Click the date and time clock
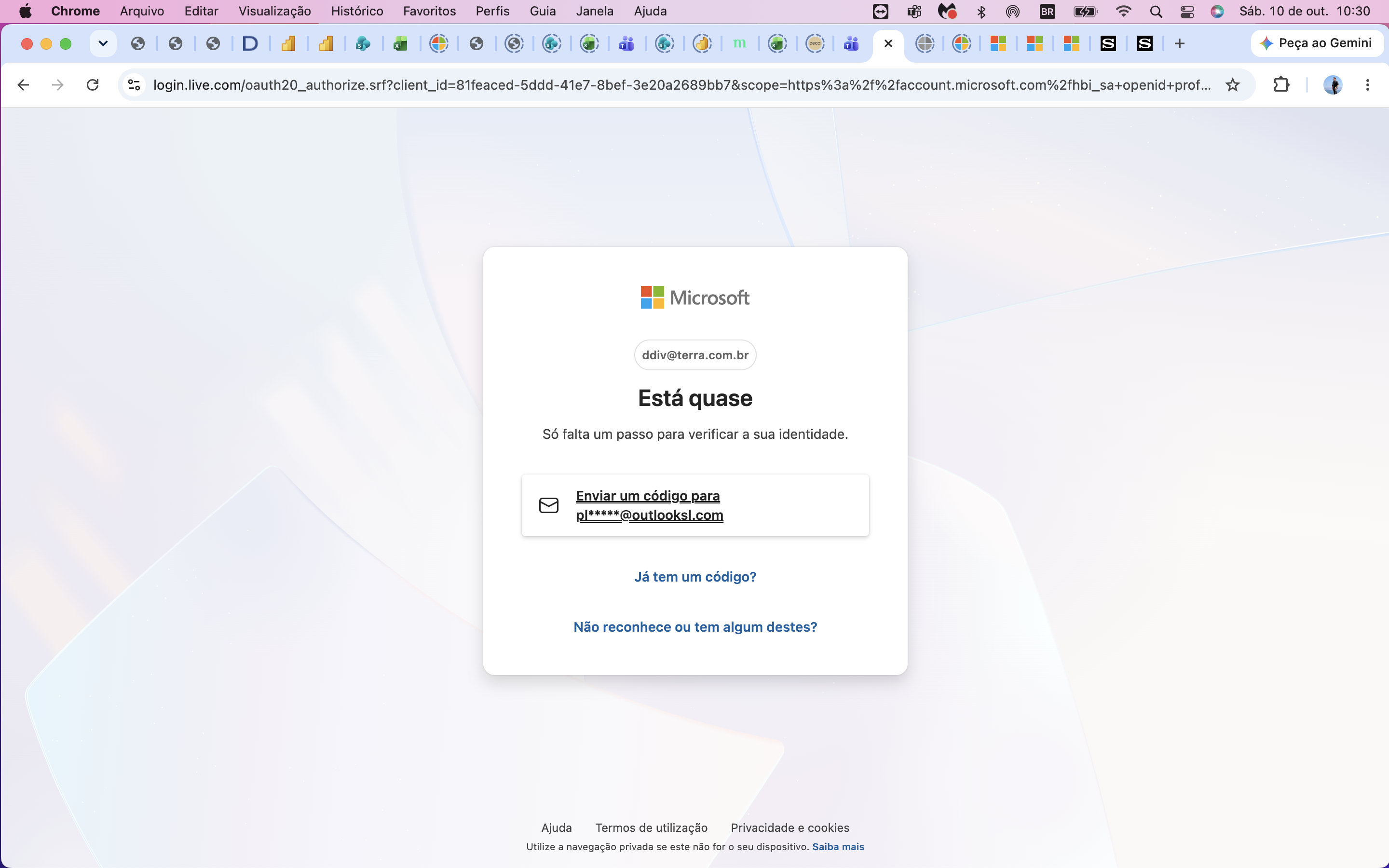The image size is (1389, 868). click(x=1305, y=12)
